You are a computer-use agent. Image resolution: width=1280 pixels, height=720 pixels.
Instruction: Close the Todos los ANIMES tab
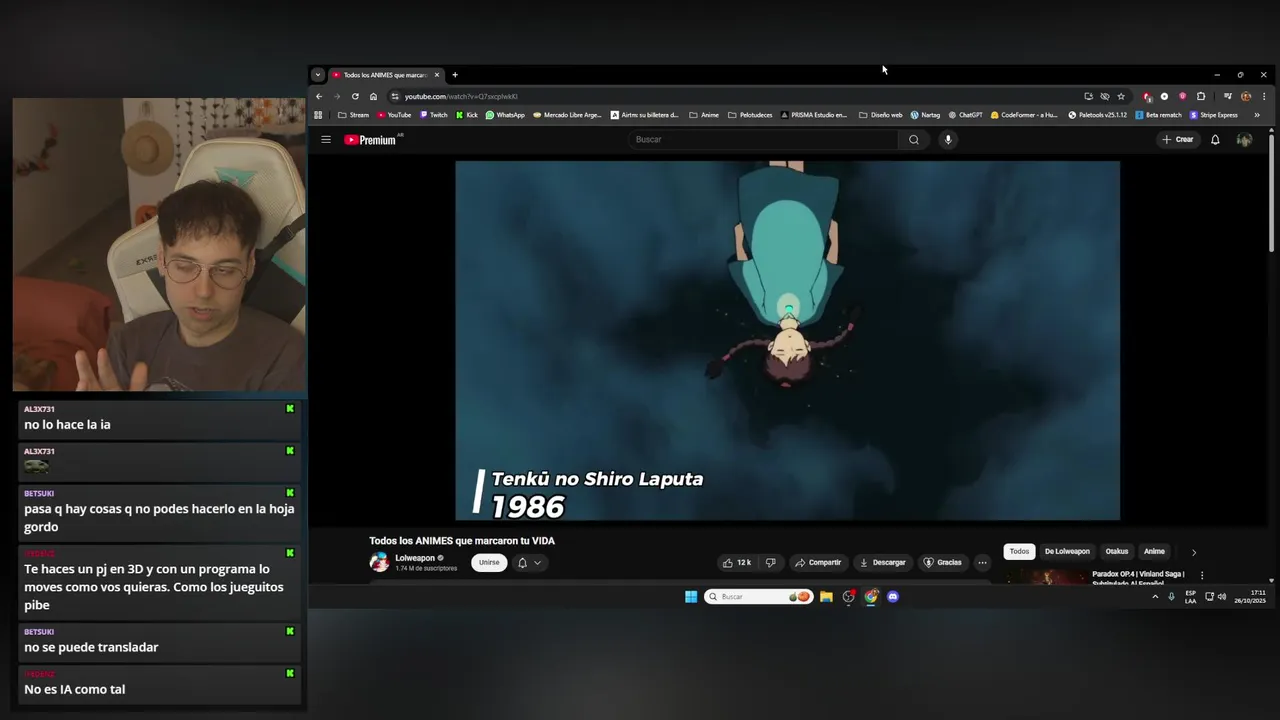(437, 75)
